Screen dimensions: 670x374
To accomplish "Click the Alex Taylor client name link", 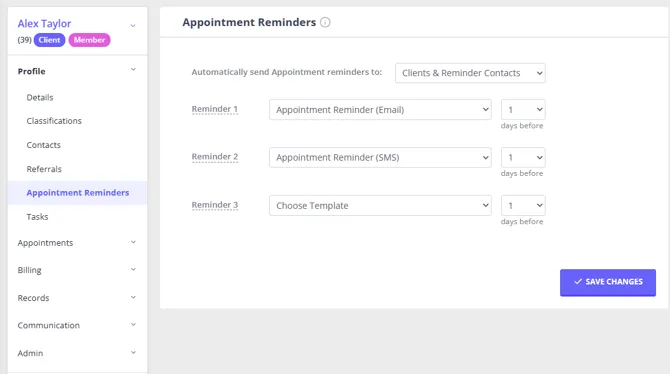I will [x=44, y=24].
